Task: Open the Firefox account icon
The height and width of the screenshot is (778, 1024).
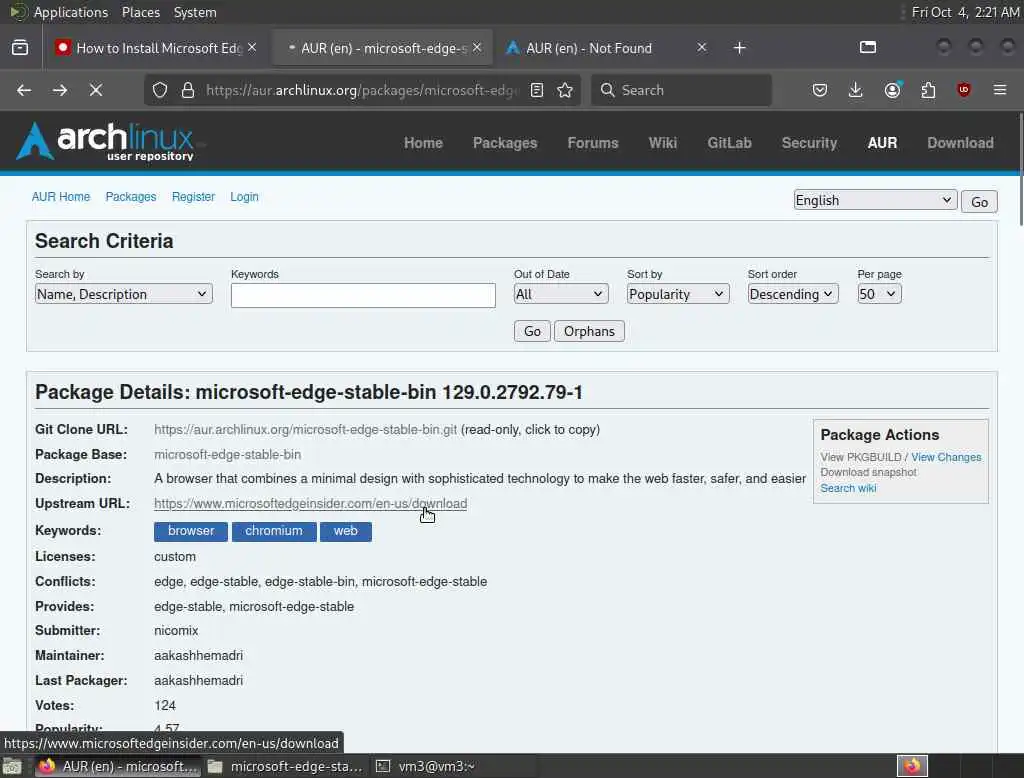Action: point(893,90)
